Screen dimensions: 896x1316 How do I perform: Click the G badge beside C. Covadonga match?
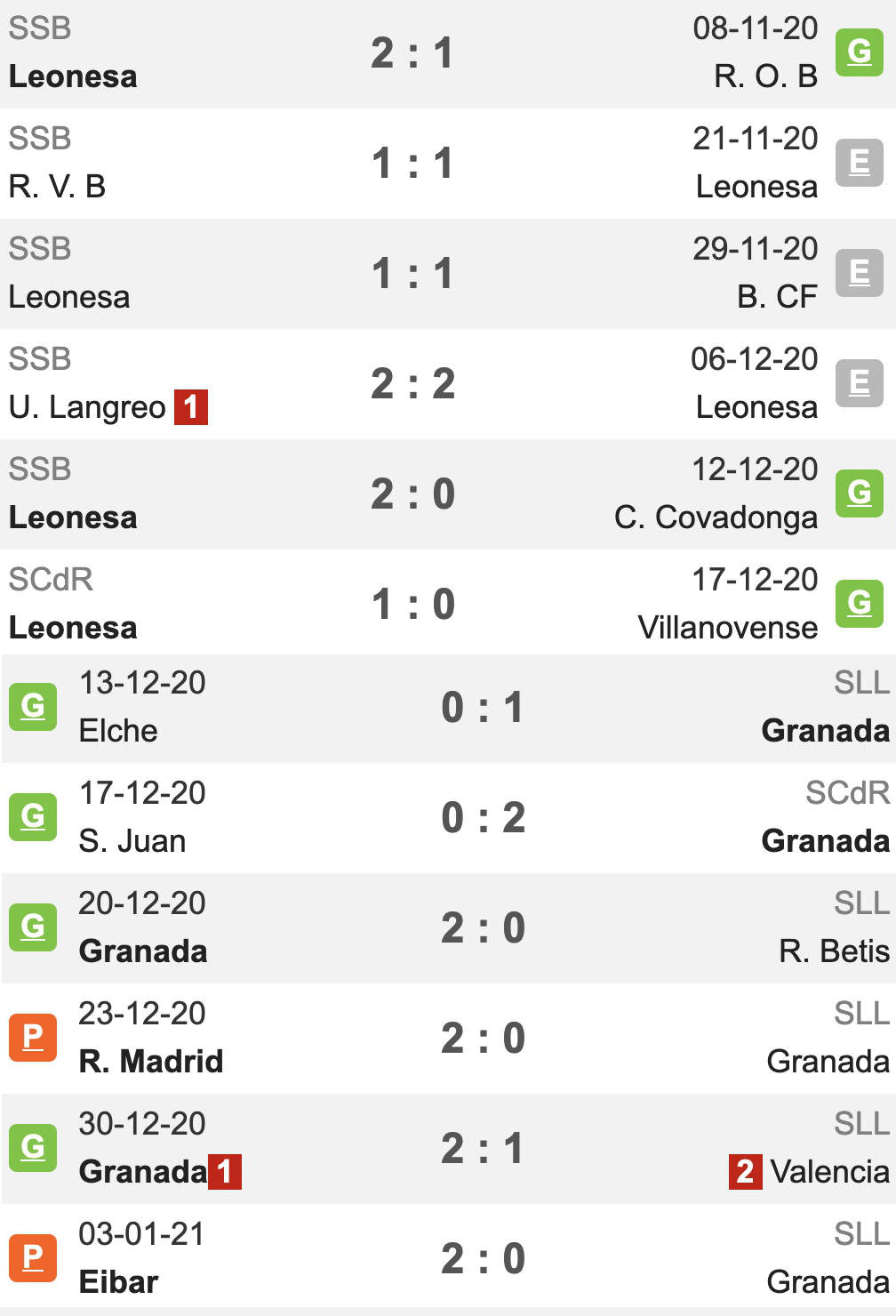tap(860, 493)
